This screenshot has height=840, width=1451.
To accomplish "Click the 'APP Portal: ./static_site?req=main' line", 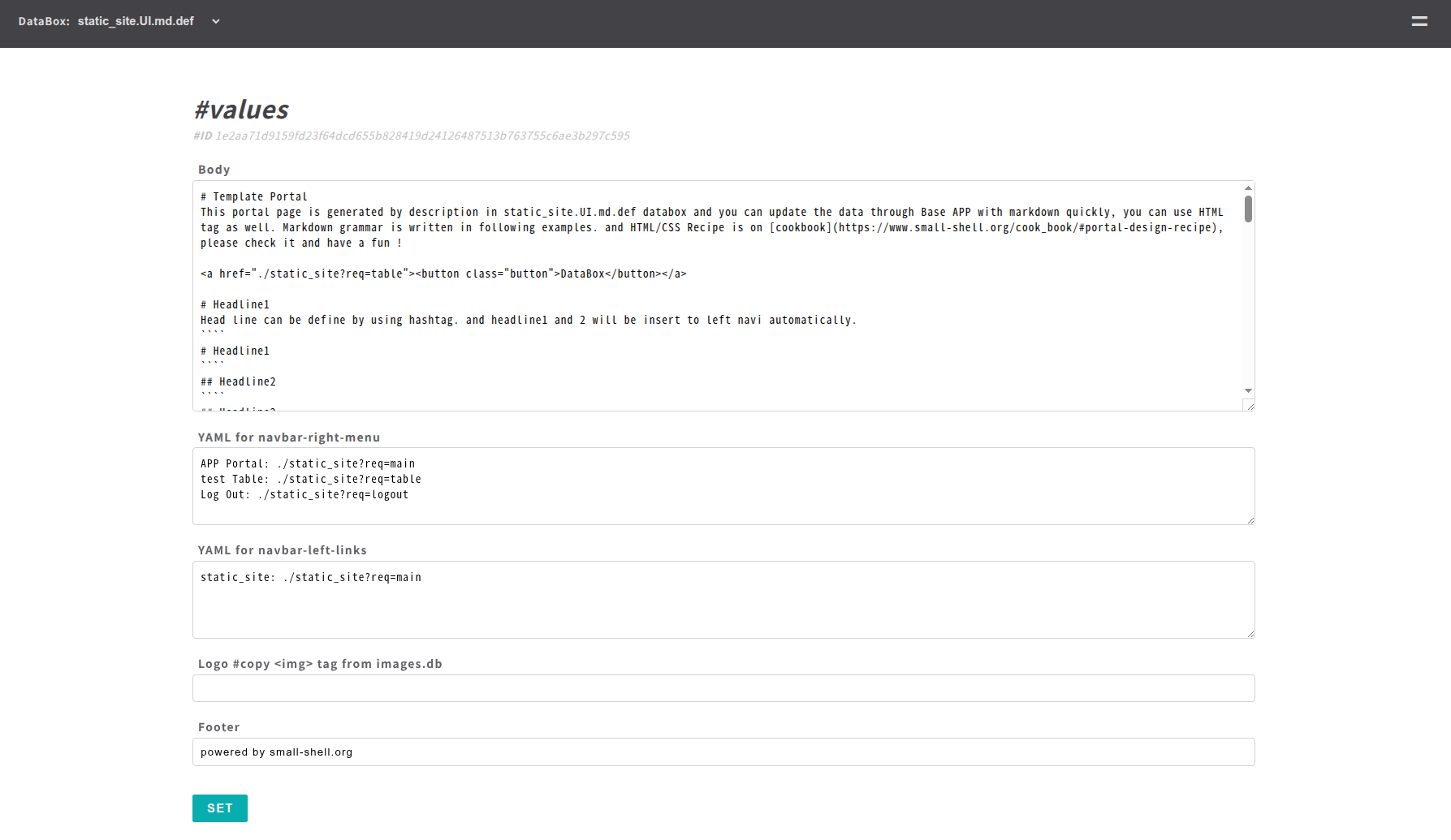I will 308,464.
